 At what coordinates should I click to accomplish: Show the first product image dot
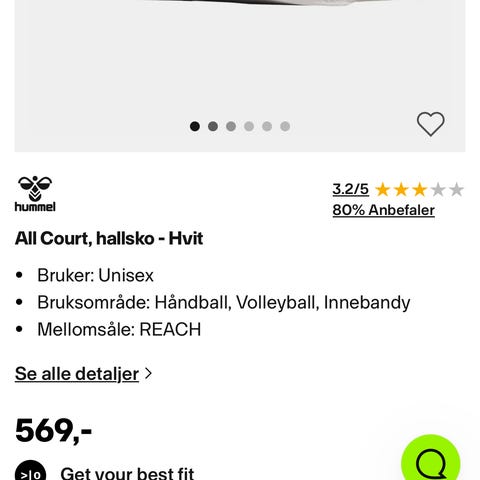point(195,126)
